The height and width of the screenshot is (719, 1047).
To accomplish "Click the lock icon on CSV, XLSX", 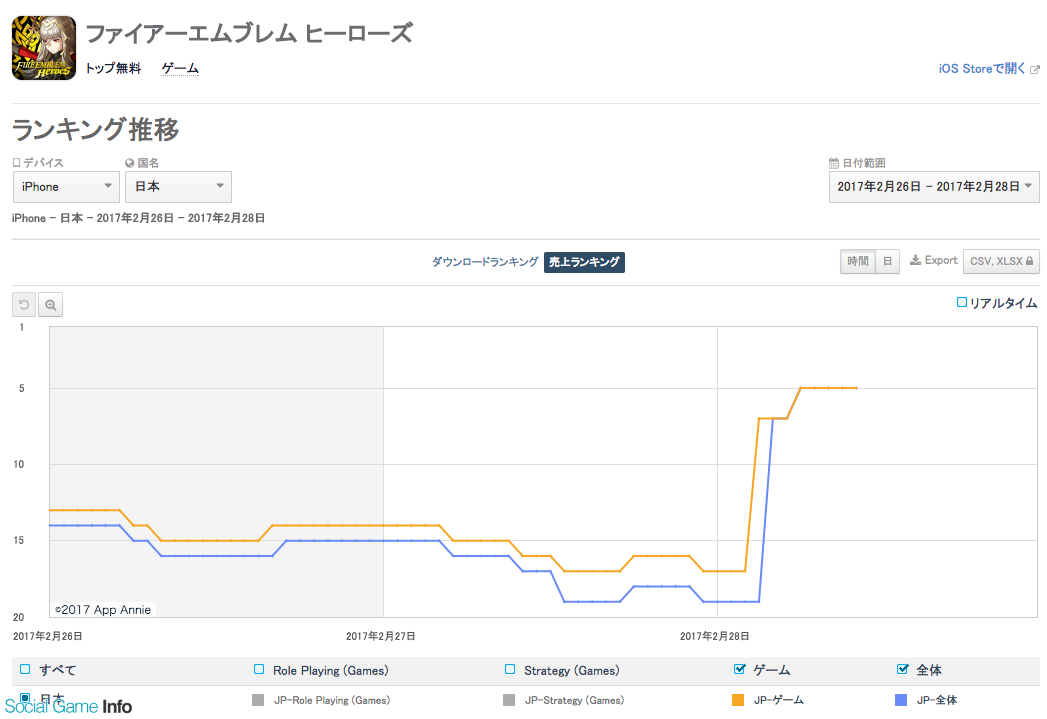I will [1029, 261].
